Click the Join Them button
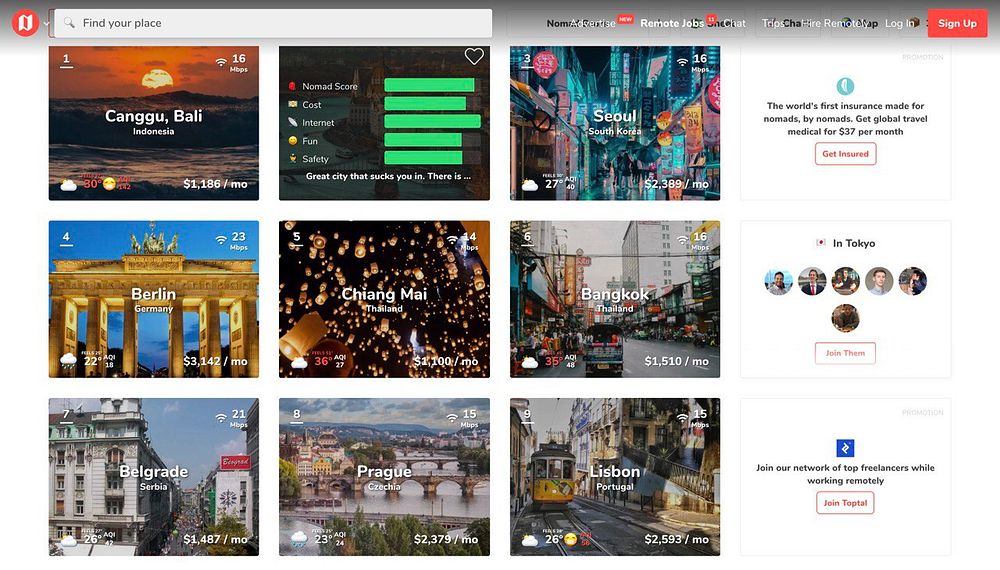 [845, 353]
